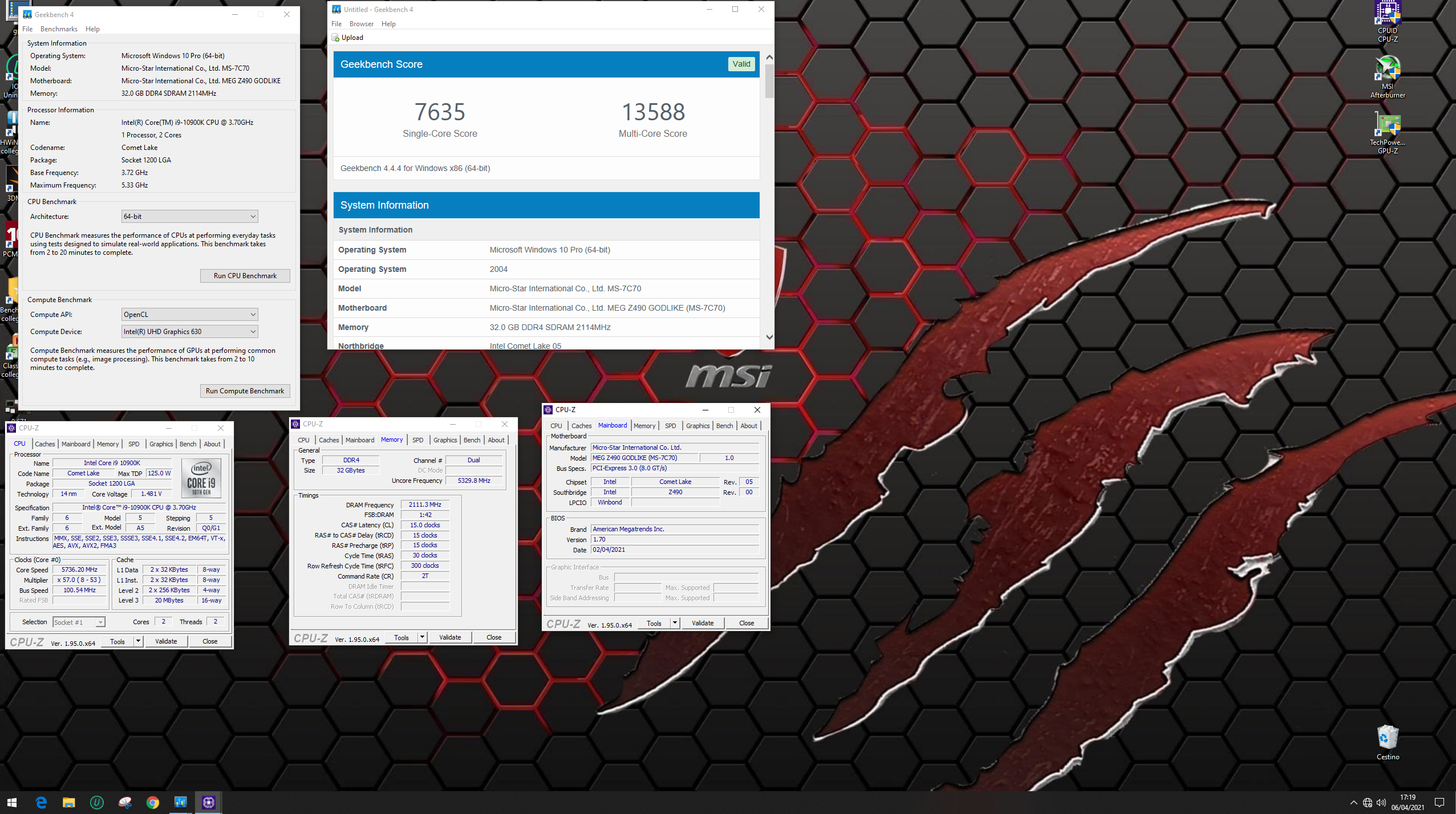
Task: Run the Compute Benchmark
Action: coord(245,391)
